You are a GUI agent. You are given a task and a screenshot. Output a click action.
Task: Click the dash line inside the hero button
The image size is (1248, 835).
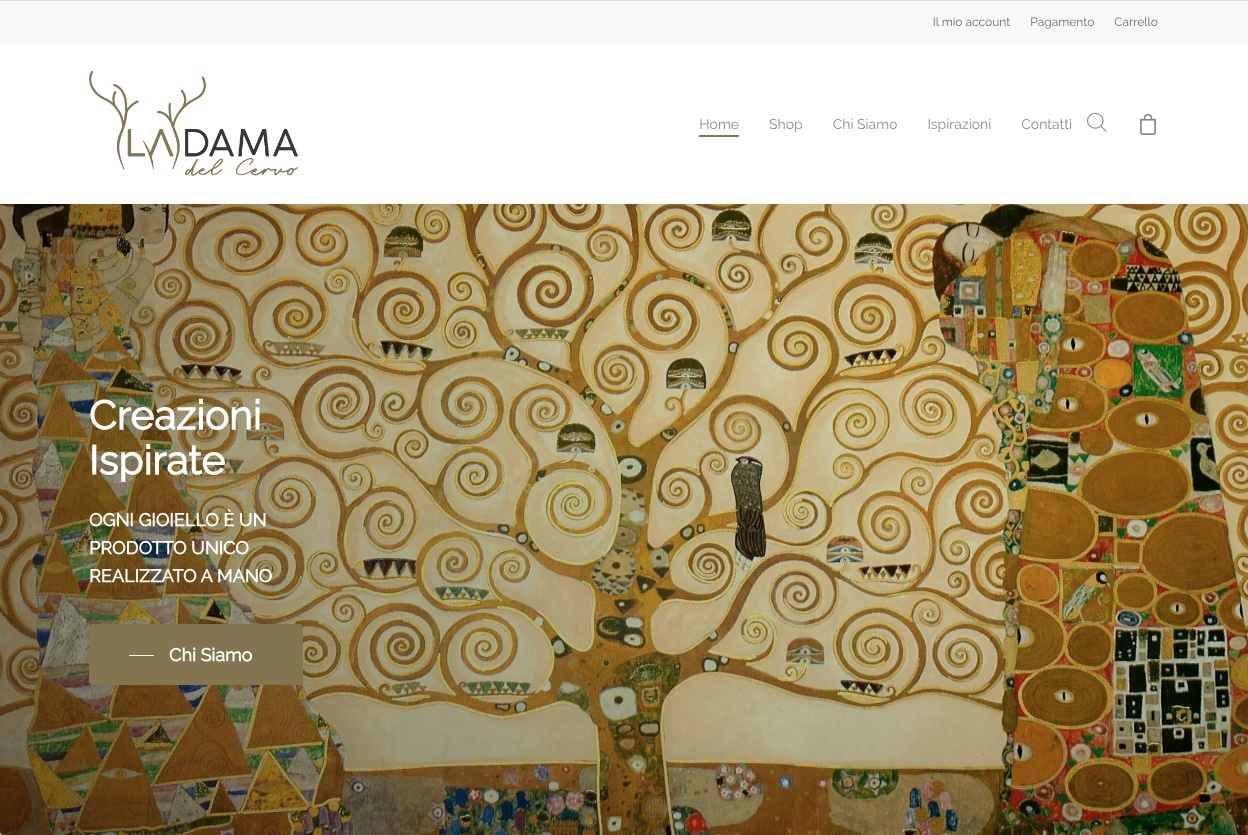(x=141, y=656)
